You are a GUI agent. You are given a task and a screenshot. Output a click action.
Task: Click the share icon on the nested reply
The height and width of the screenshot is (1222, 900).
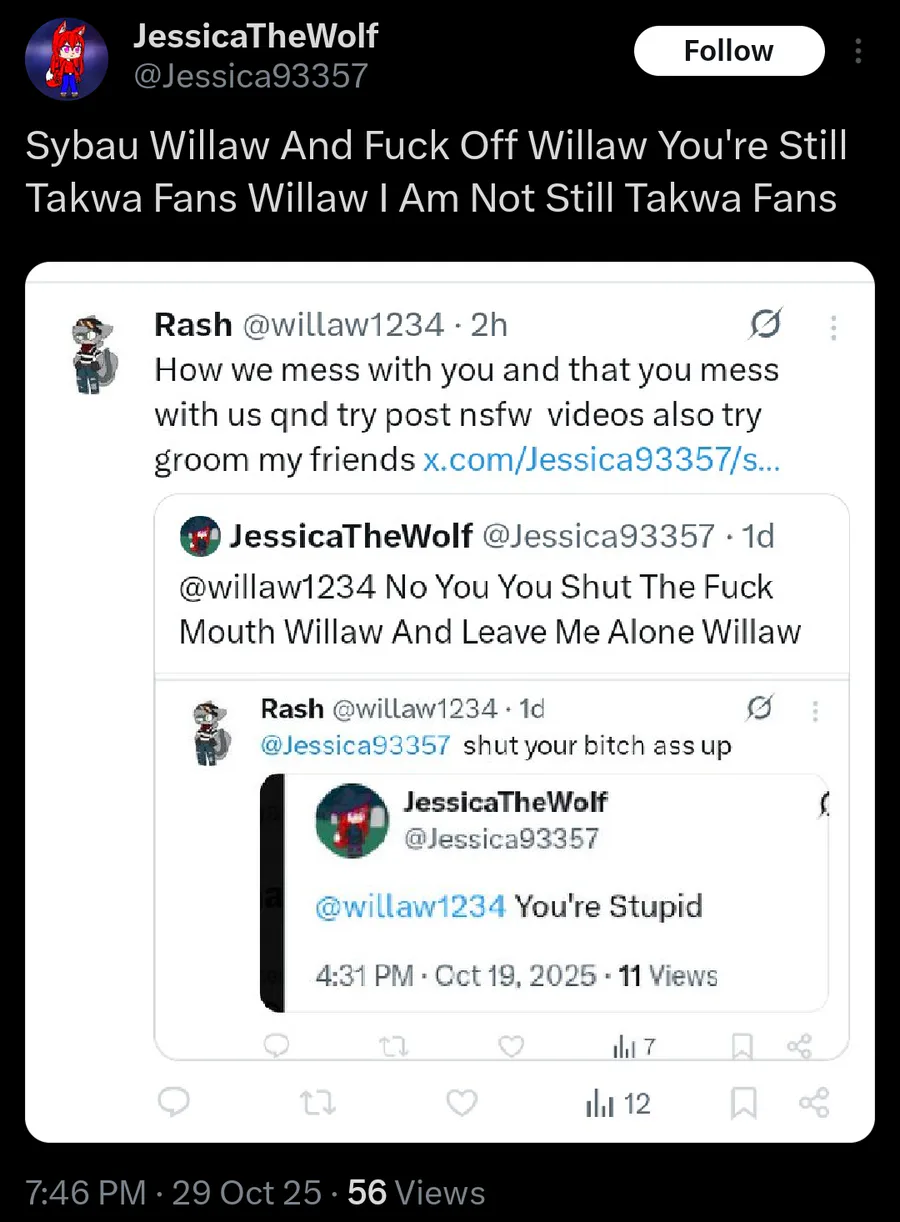point(798,1047)
